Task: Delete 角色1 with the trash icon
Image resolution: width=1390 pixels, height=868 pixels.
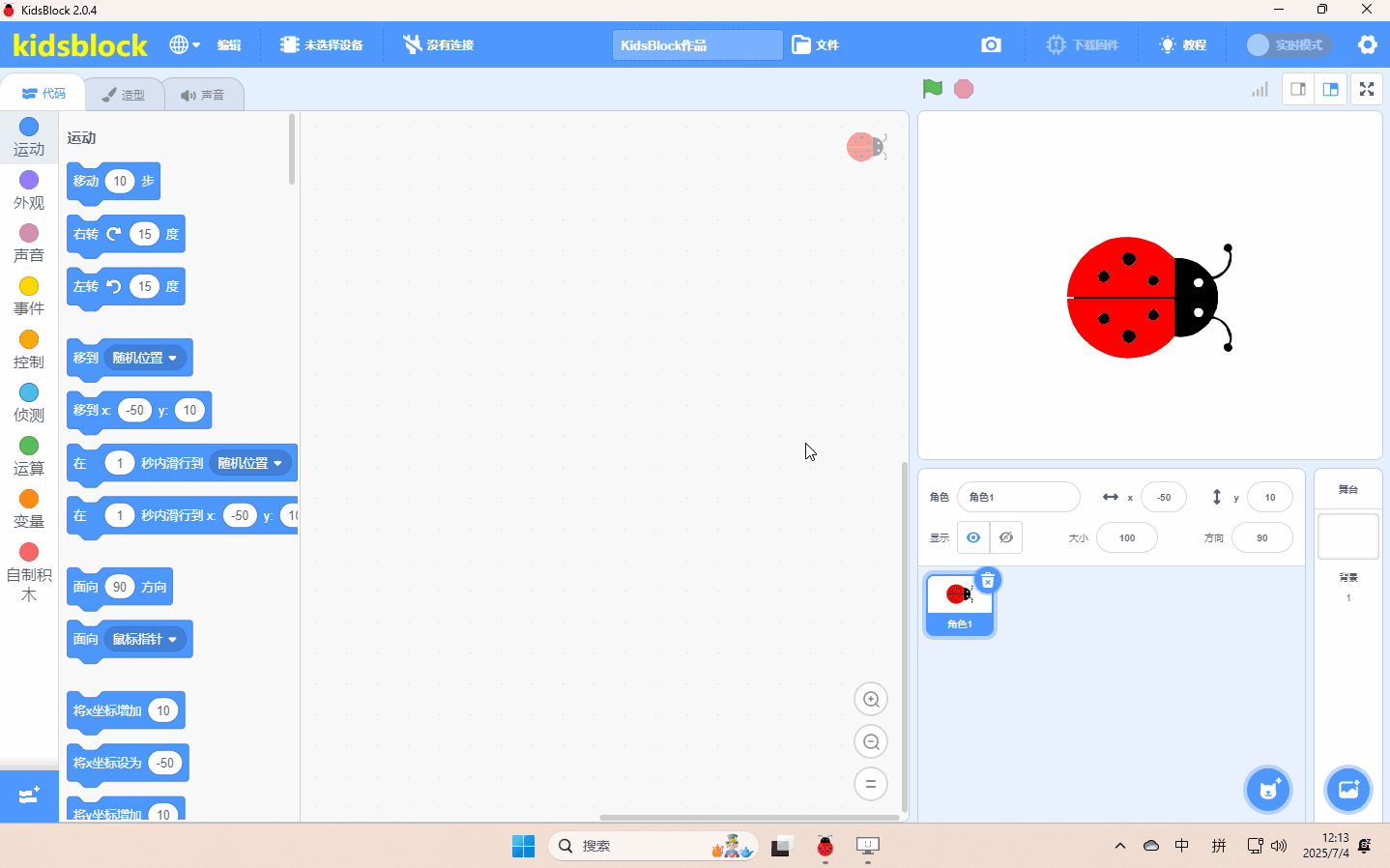Action: 988,580
